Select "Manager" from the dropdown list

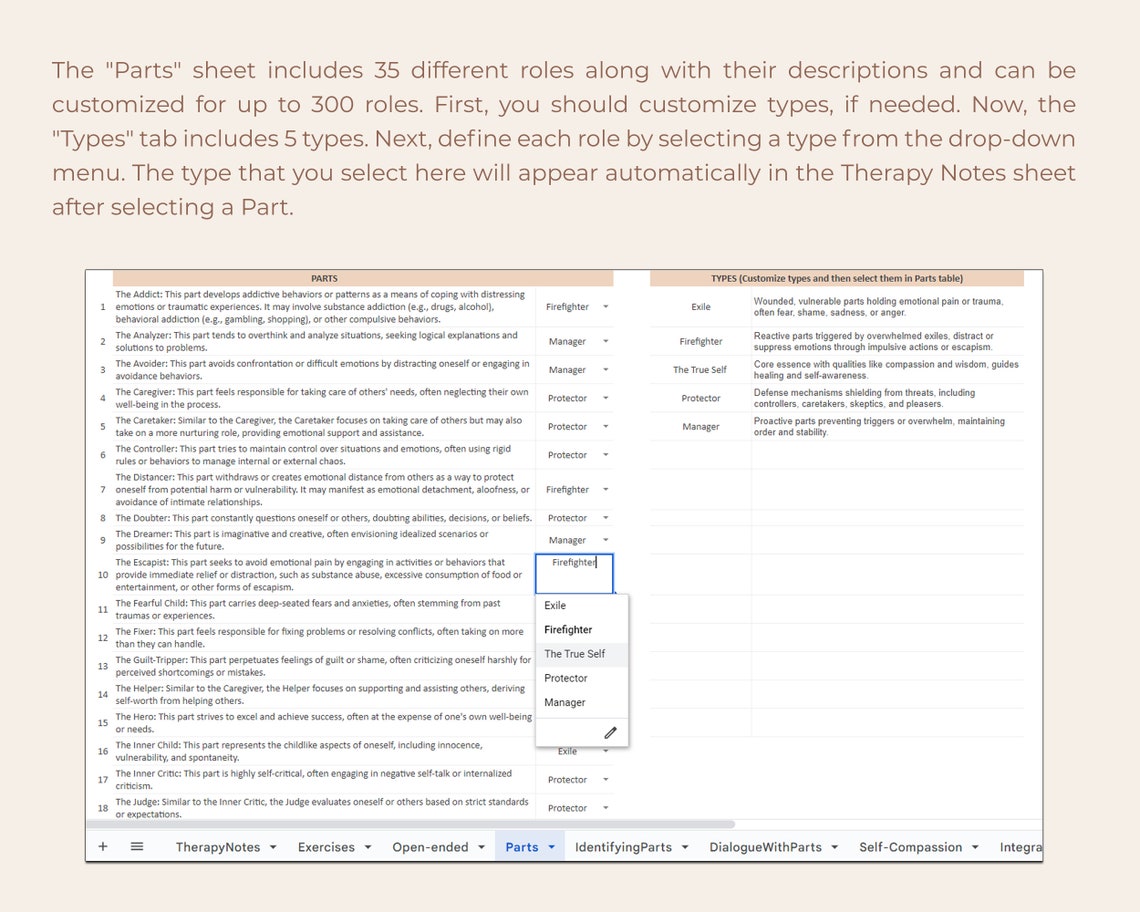coord(566,702)
